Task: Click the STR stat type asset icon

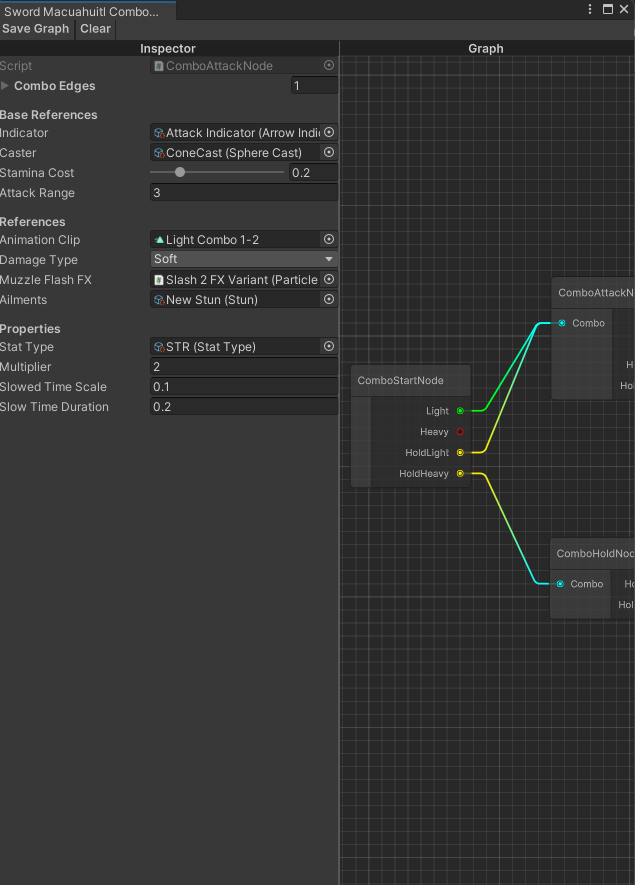Action: pos(159,347)
